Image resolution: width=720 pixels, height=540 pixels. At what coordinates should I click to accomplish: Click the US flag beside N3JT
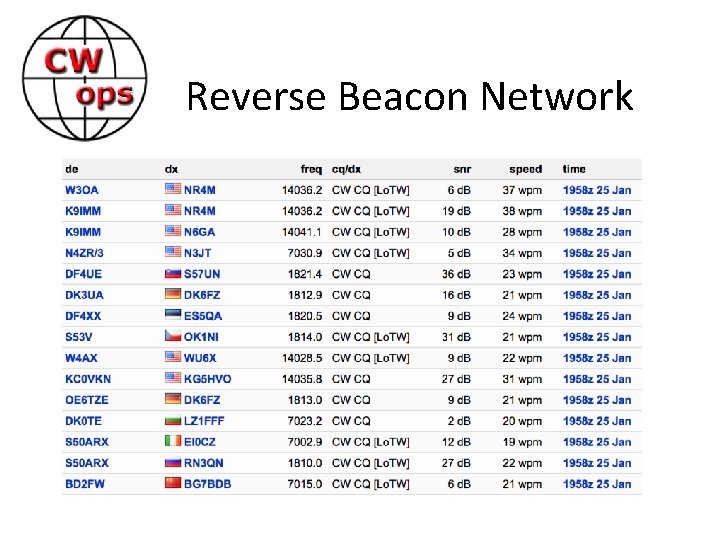[173, 252]
